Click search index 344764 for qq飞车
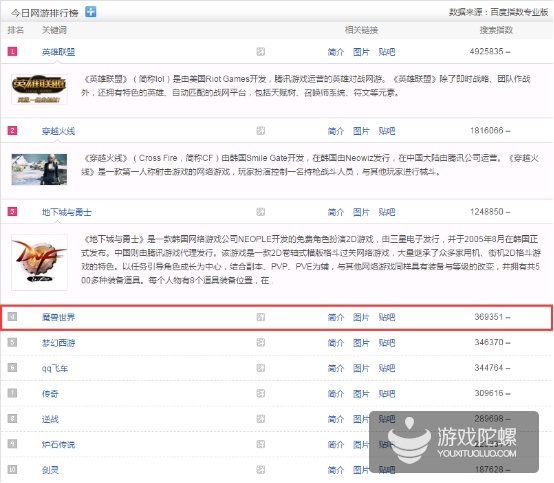 point(489,367)
